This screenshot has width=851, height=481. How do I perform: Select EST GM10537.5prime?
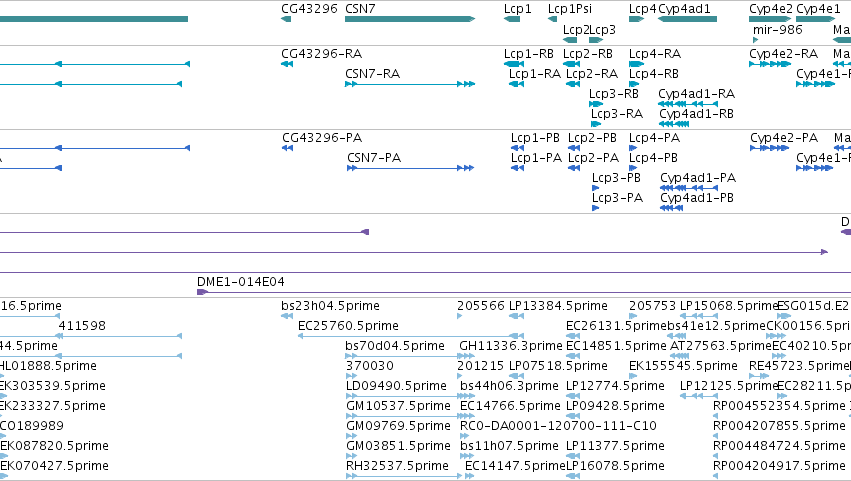tap(398, 406)
